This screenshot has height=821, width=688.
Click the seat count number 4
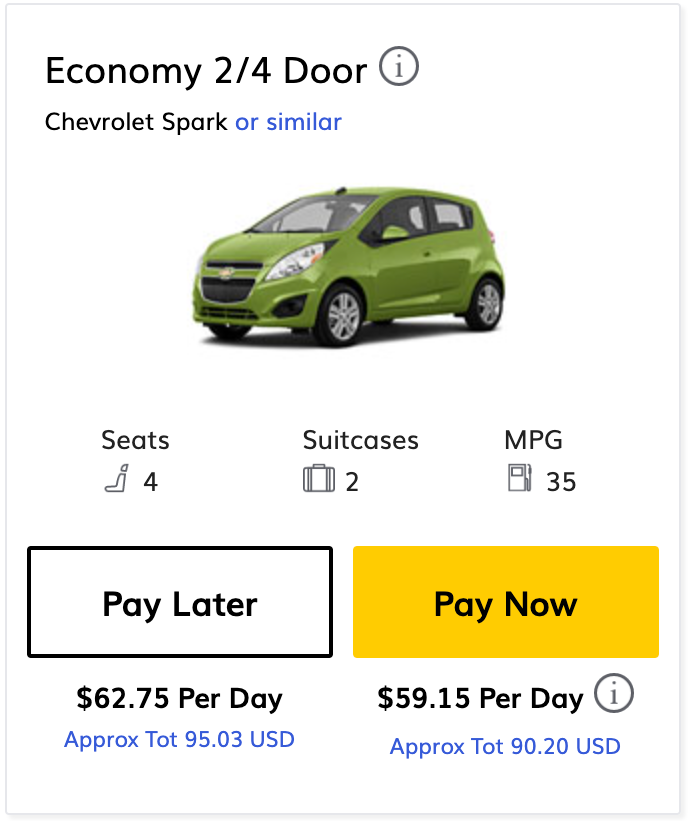[150, 482]
